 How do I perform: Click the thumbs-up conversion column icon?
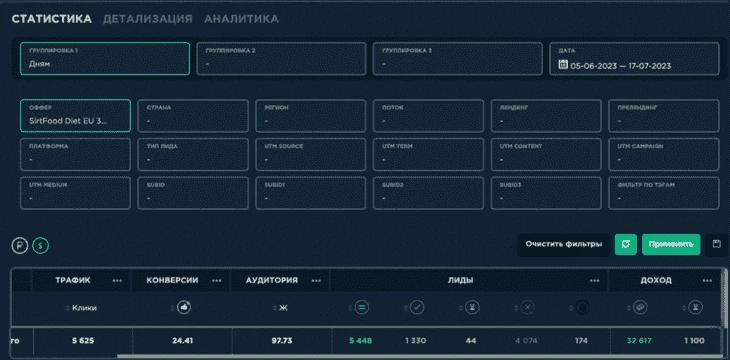[x=184, y=307]
